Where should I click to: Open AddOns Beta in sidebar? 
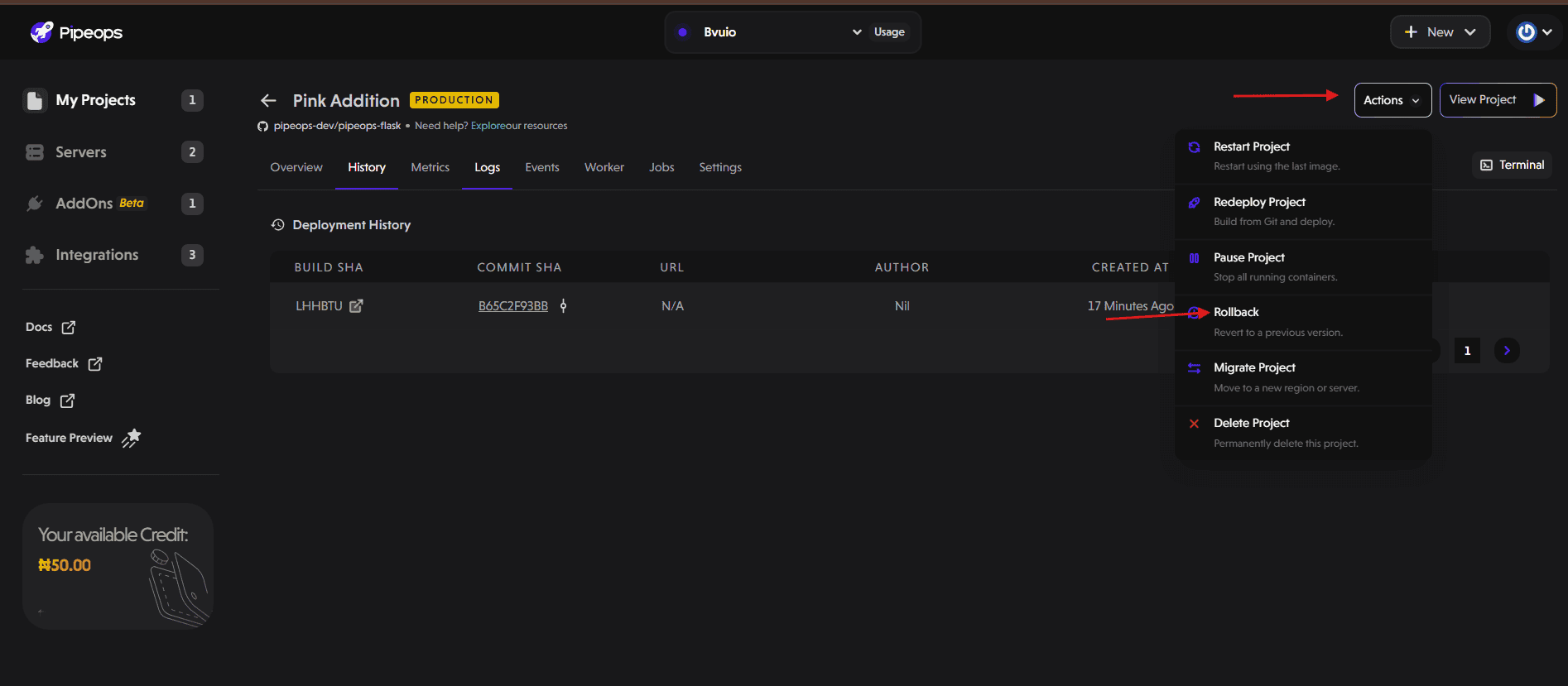113,204
